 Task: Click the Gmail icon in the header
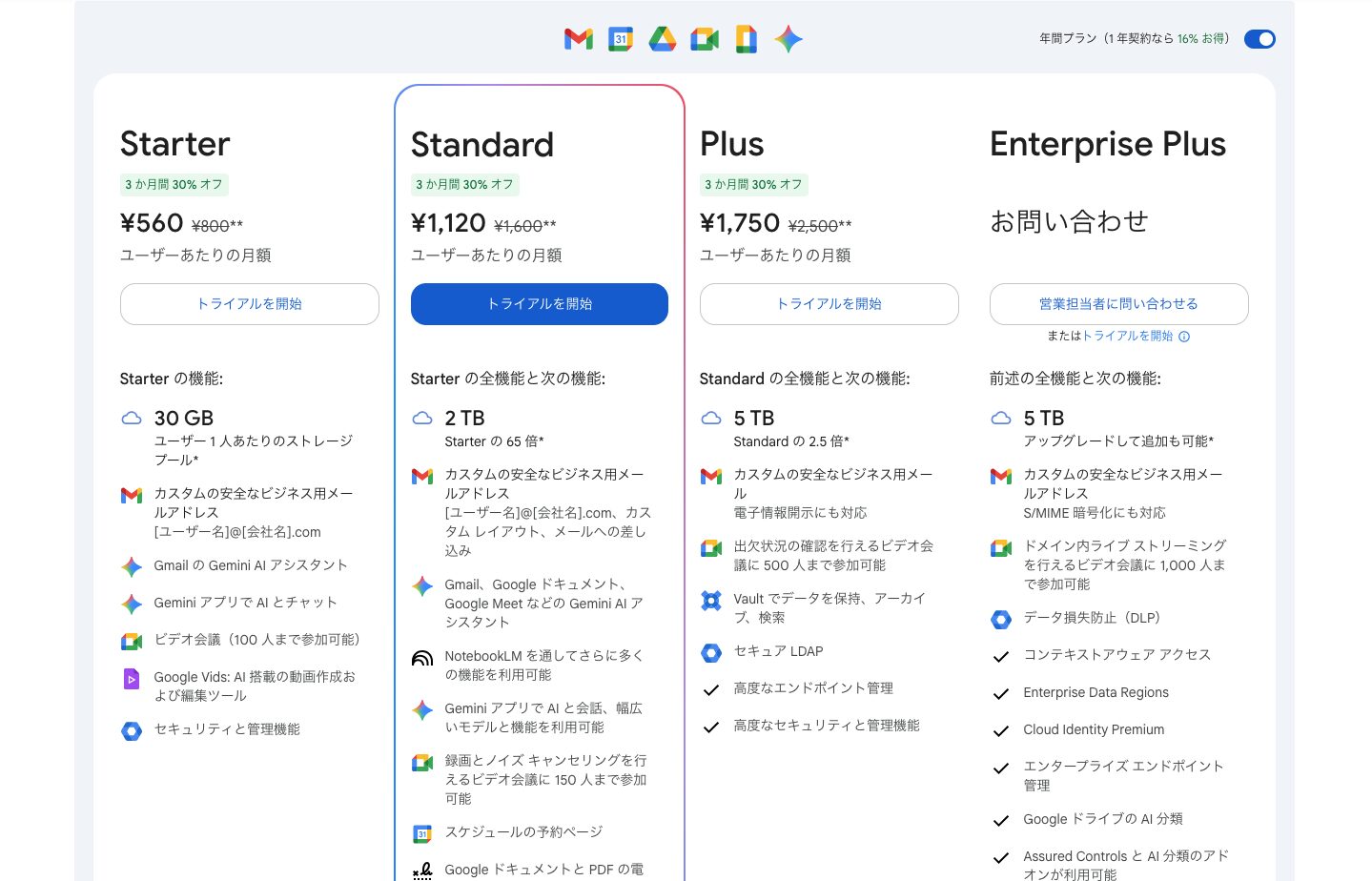click(x=578, y=39)
